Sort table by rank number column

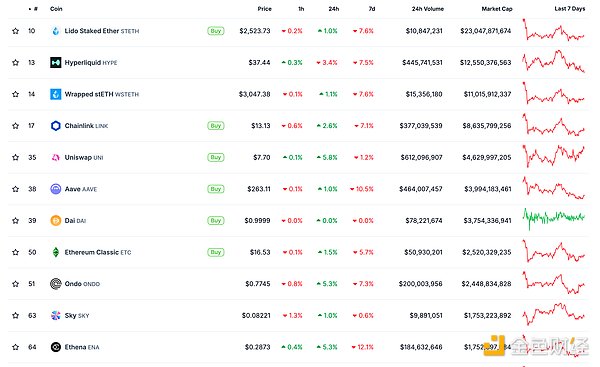click(34, 9)
